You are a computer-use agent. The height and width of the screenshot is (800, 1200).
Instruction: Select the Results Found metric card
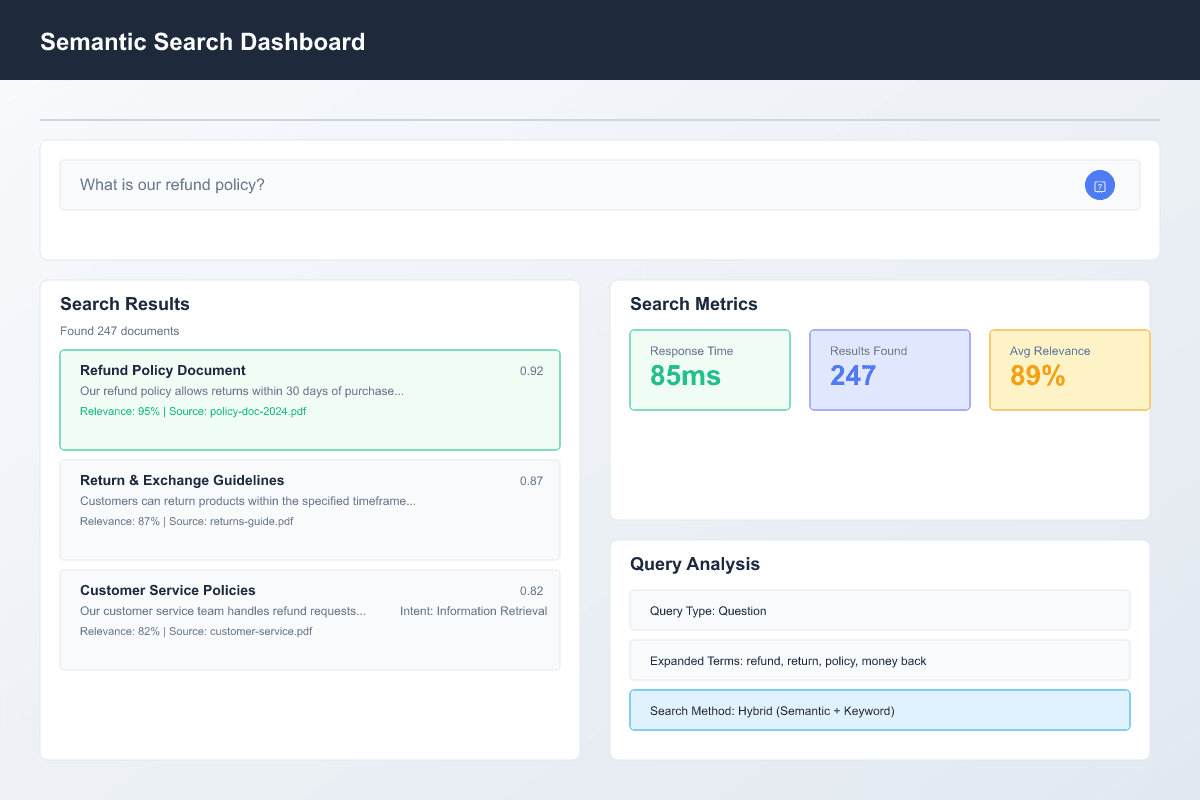(890, 370)
